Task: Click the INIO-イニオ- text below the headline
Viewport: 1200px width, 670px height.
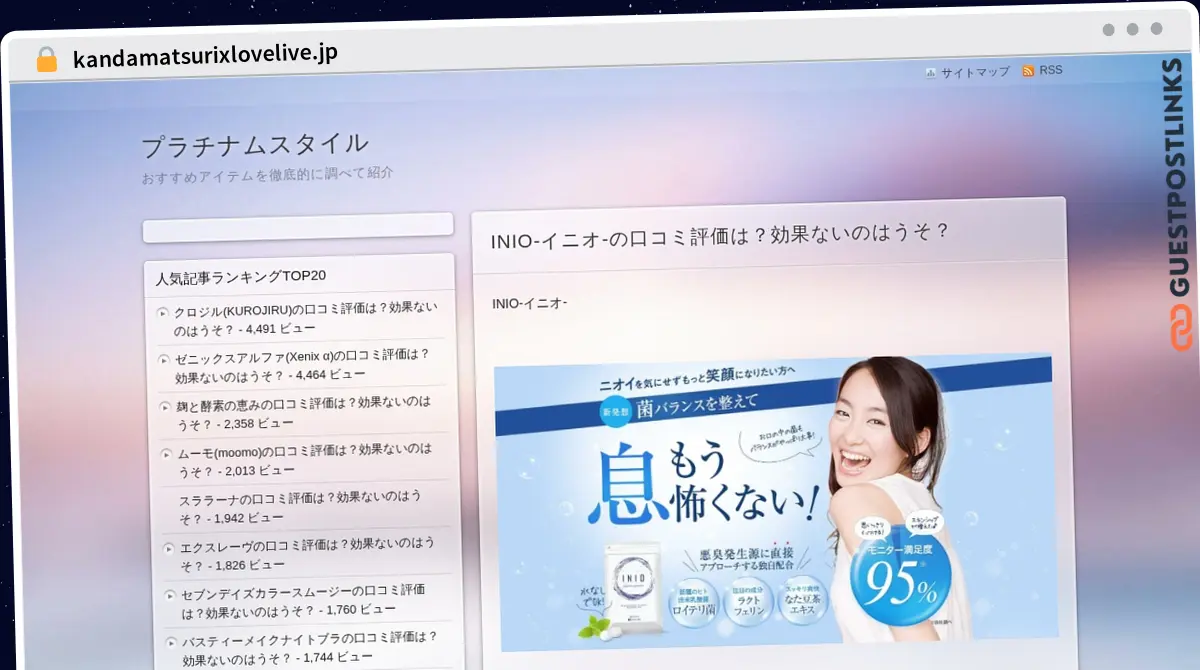Action: (x=530, y=303)
